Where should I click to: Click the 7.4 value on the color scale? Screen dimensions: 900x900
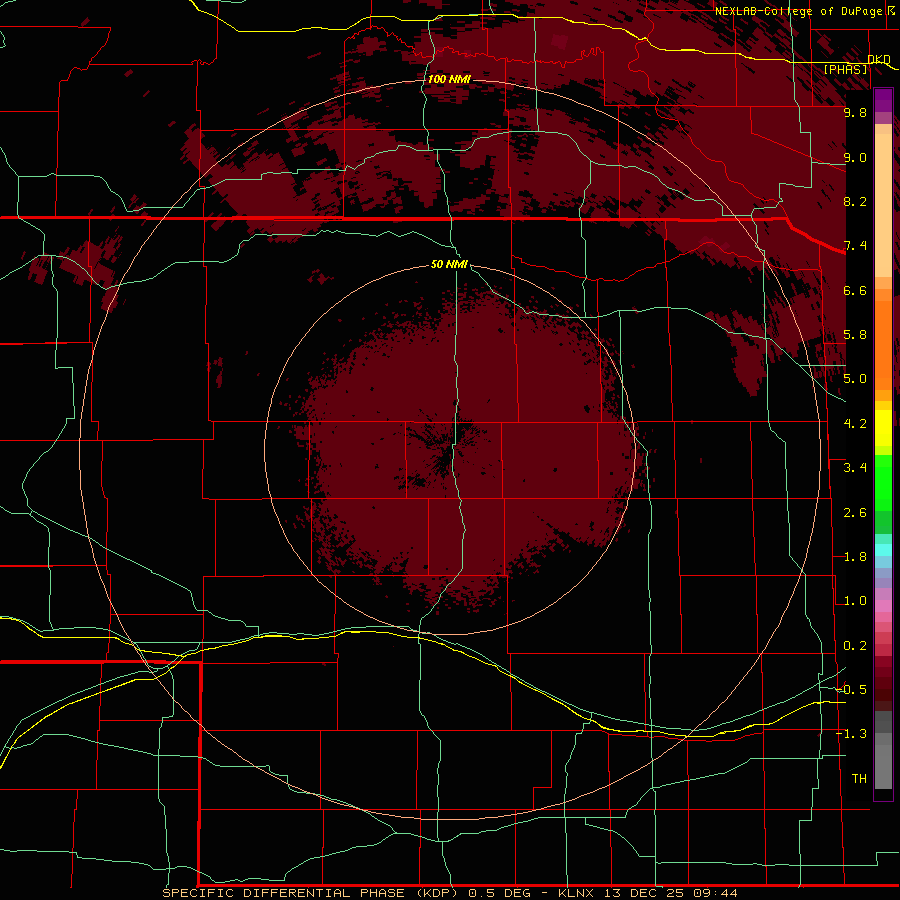tap(855, 246)
